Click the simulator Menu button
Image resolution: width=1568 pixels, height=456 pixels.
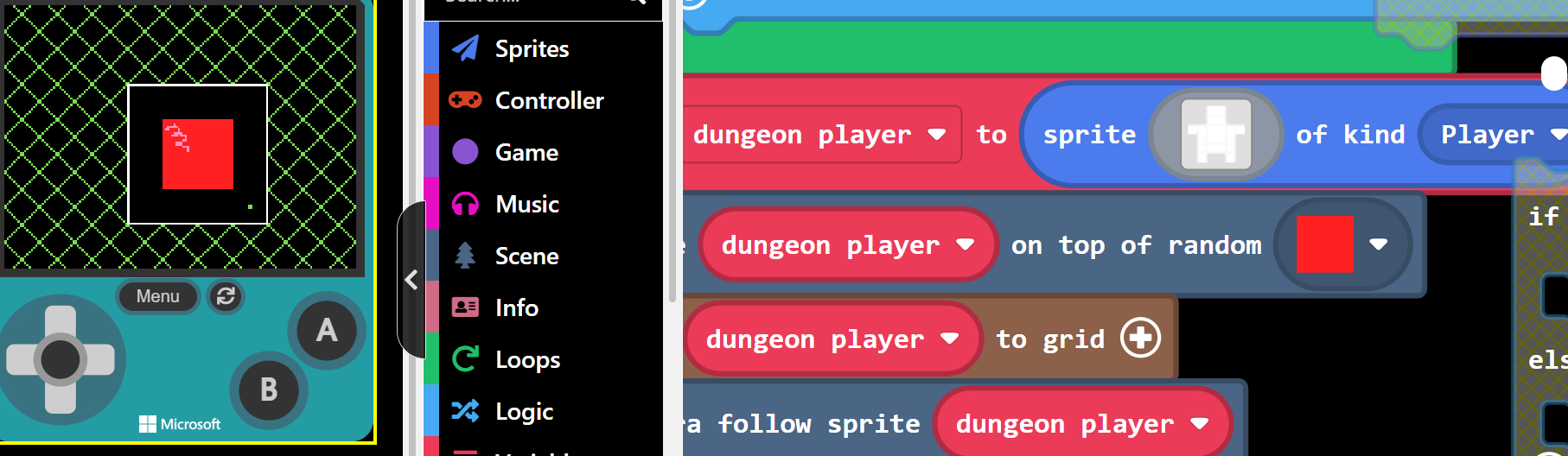[158, 296]
